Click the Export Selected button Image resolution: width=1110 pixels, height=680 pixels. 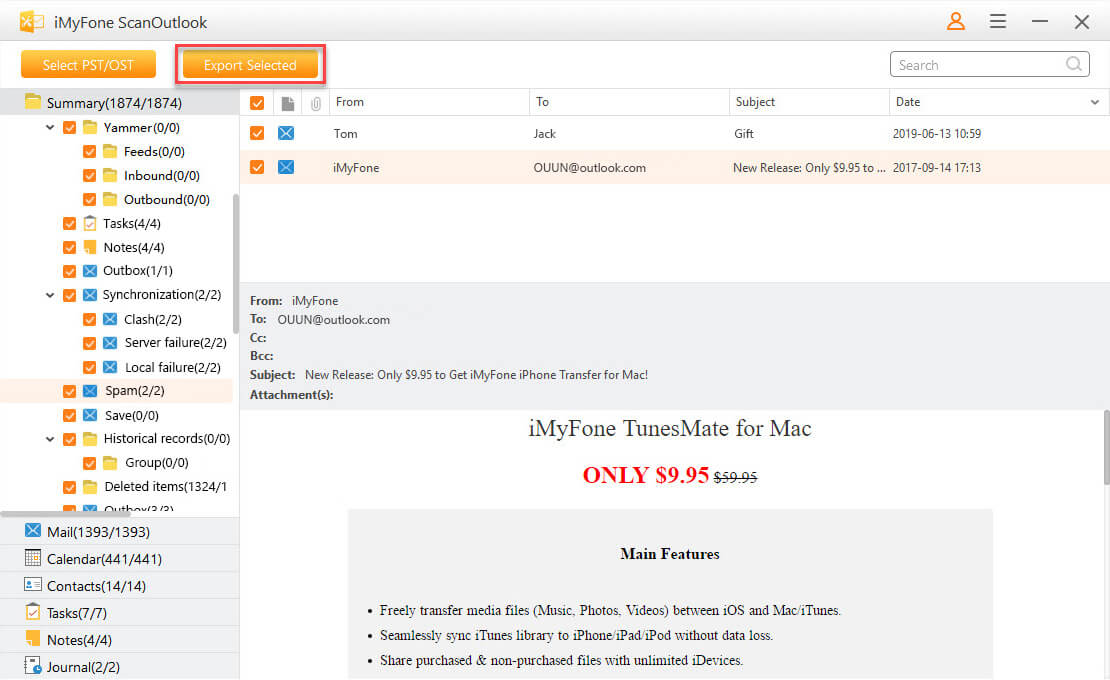(x=250, y=65)
